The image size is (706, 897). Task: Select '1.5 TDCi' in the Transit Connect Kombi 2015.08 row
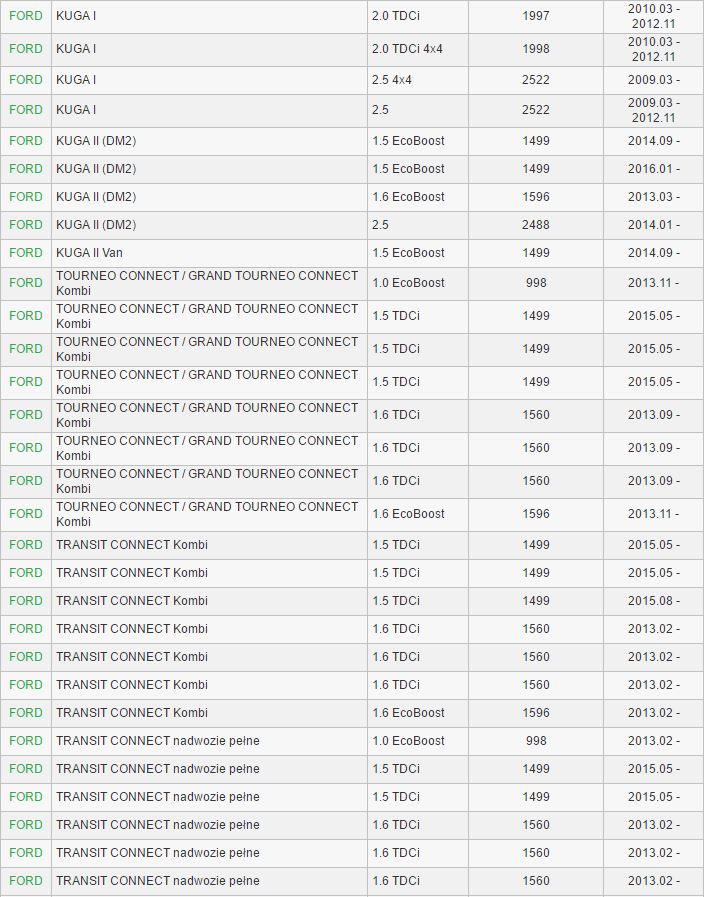pos(396,601)
